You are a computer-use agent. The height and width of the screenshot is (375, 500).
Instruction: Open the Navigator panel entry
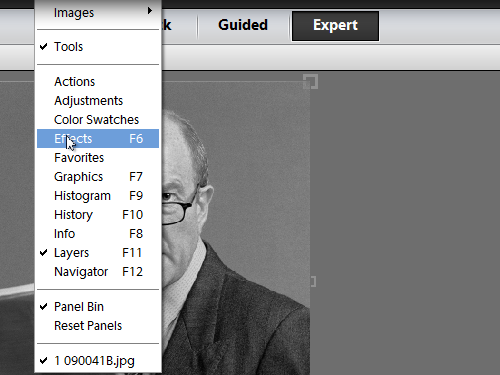pyautogui.click(x=98, y=272)
